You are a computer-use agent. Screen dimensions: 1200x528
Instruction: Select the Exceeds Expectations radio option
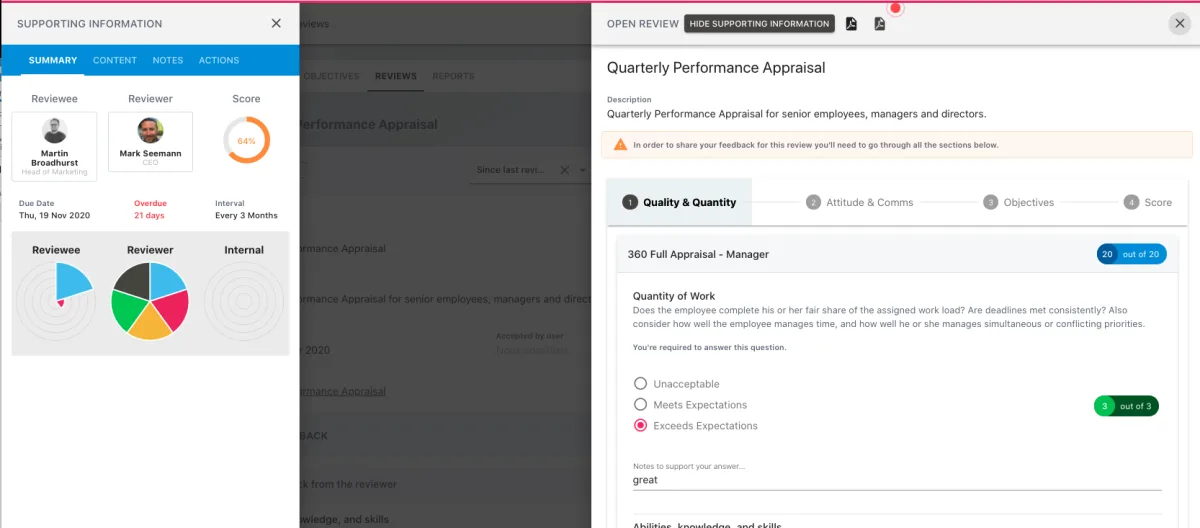coord(640,426)
